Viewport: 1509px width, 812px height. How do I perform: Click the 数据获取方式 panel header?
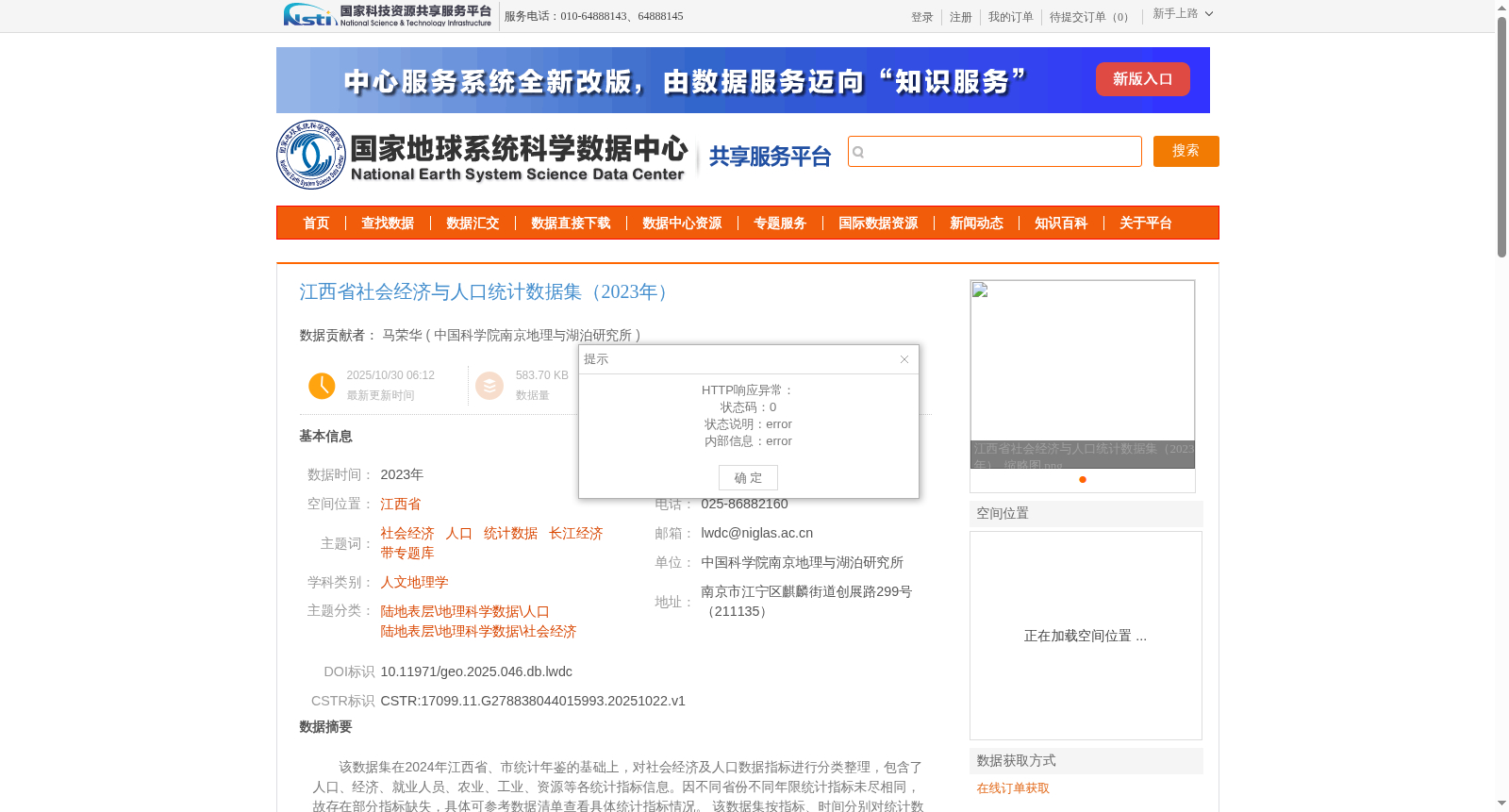(1086, 761)
